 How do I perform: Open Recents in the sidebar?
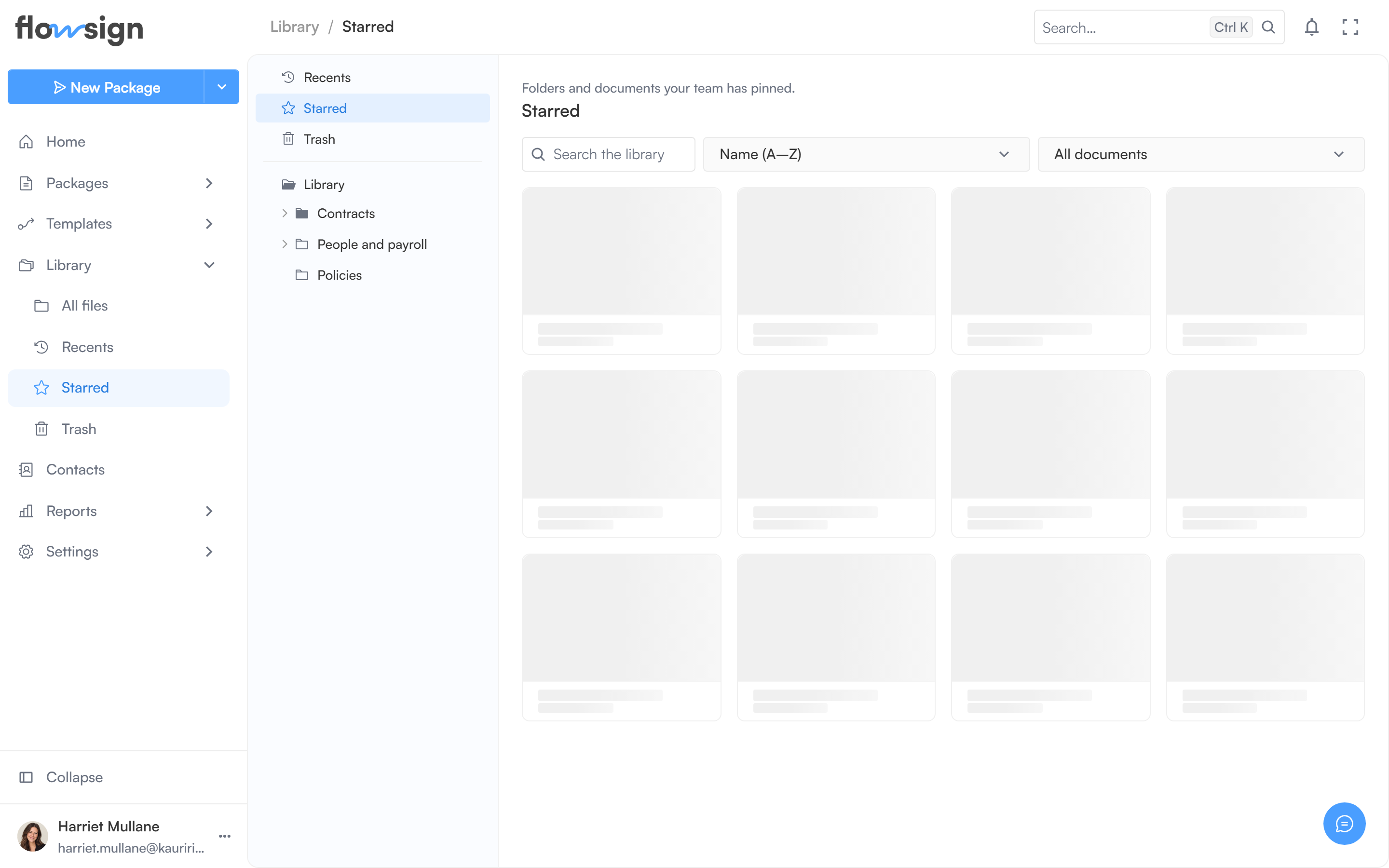(x=118, y=347)
